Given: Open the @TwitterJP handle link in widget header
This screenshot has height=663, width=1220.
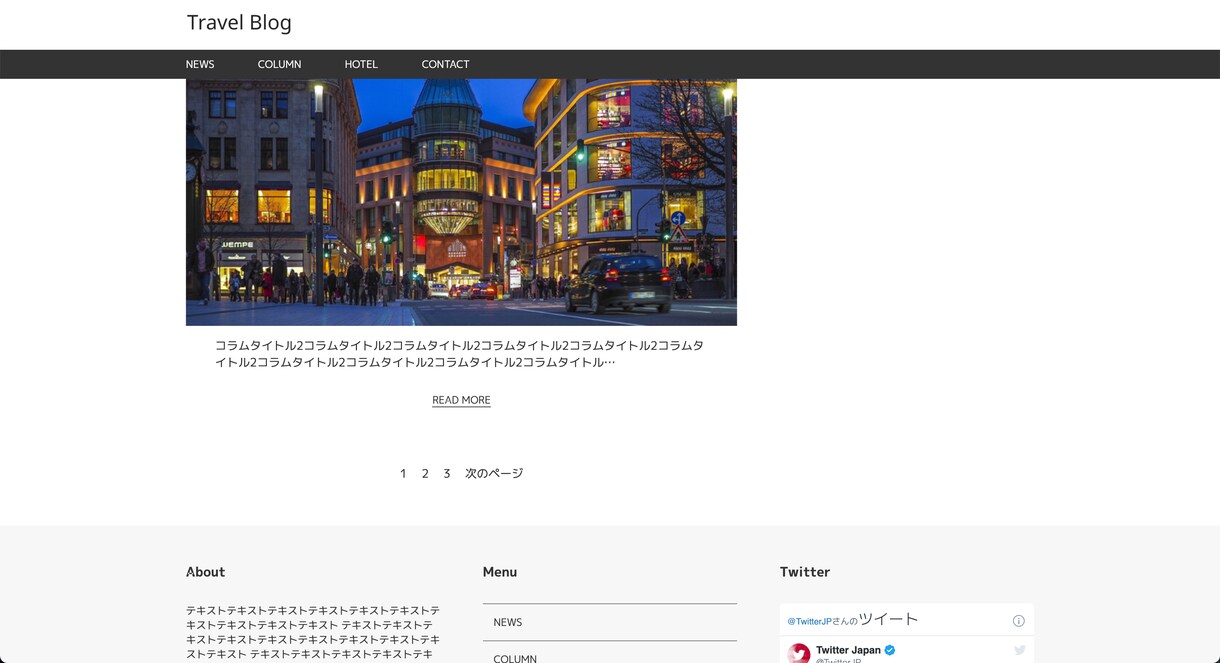Looking at the screenshot, I should point(809,621).
